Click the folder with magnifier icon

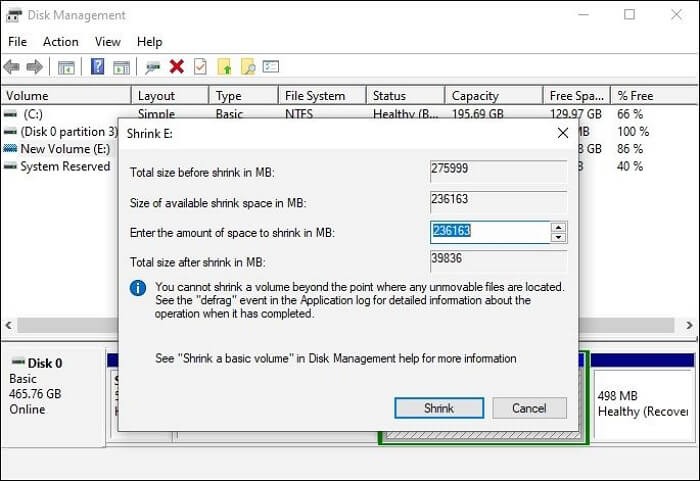pyautogui.click(x=247, y=67)
